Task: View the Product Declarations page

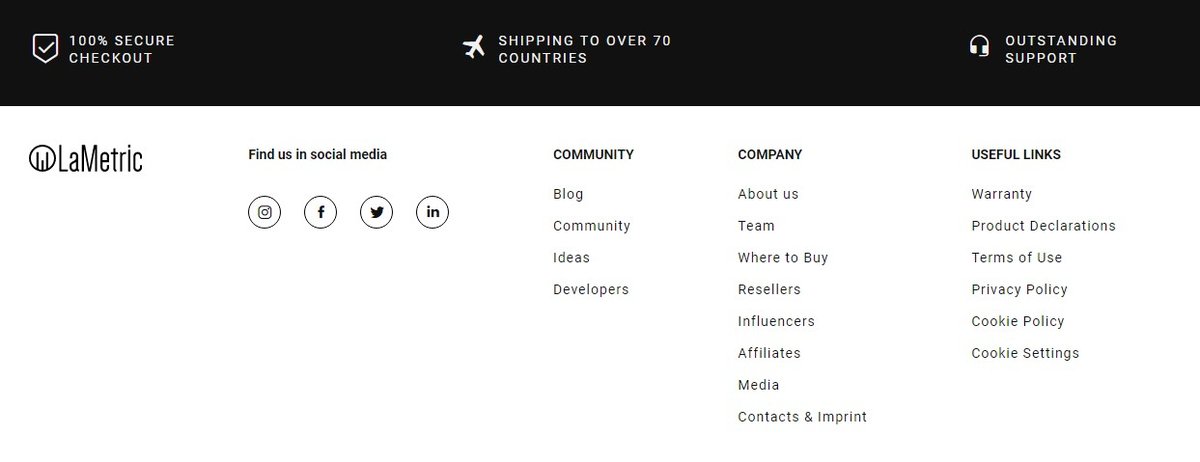Action: point(1043,226)
